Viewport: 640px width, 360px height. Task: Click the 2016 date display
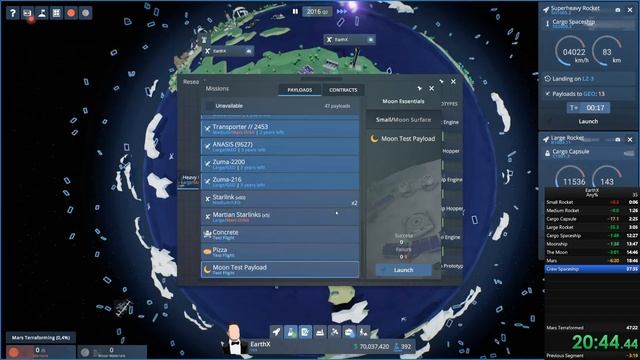click(317, 11)
